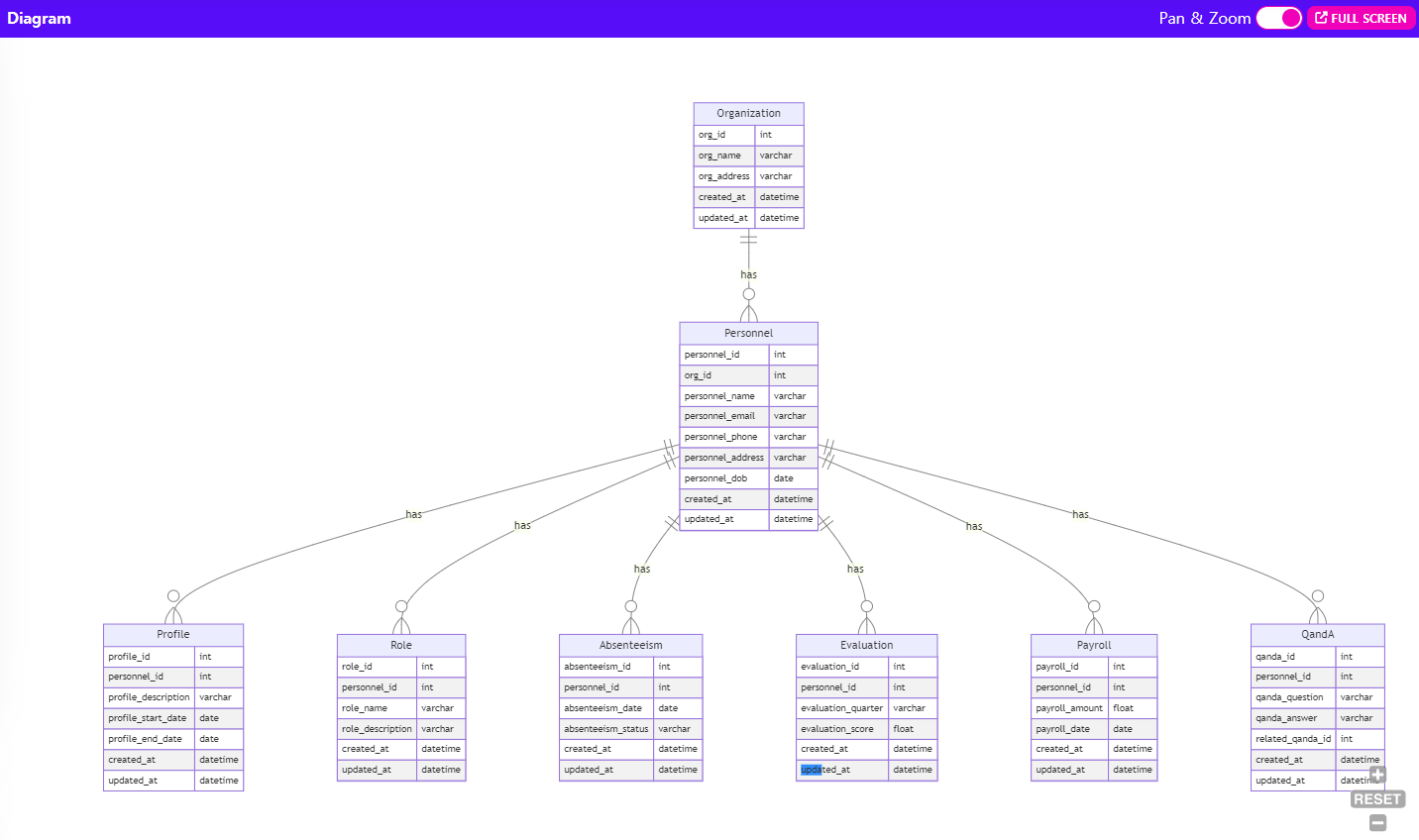Open diagram with the FULL SCREEN button
This screenshot has width=1419, height=840.
[x=1361, y=18]
